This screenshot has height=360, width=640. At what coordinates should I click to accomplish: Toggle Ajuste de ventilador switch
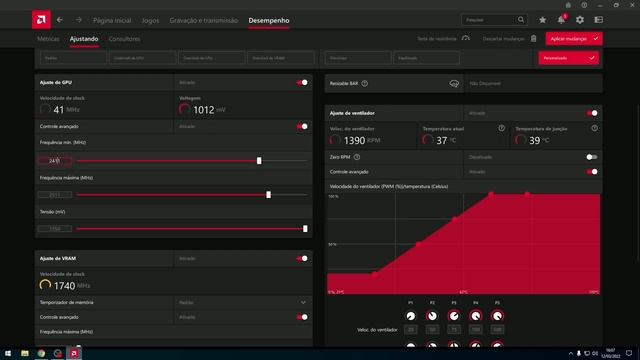pyautogui.click(x=592, y=113)
